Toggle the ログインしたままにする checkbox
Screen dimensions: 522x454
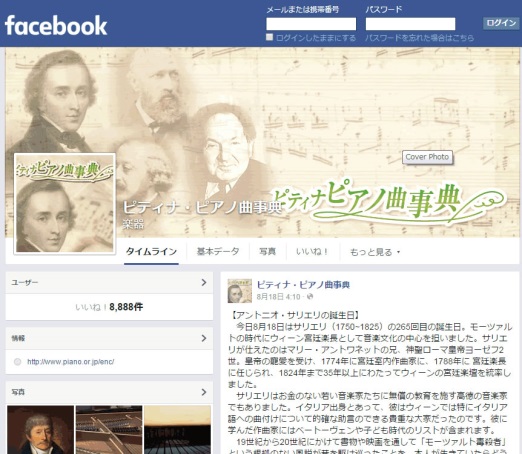(269, 37)
